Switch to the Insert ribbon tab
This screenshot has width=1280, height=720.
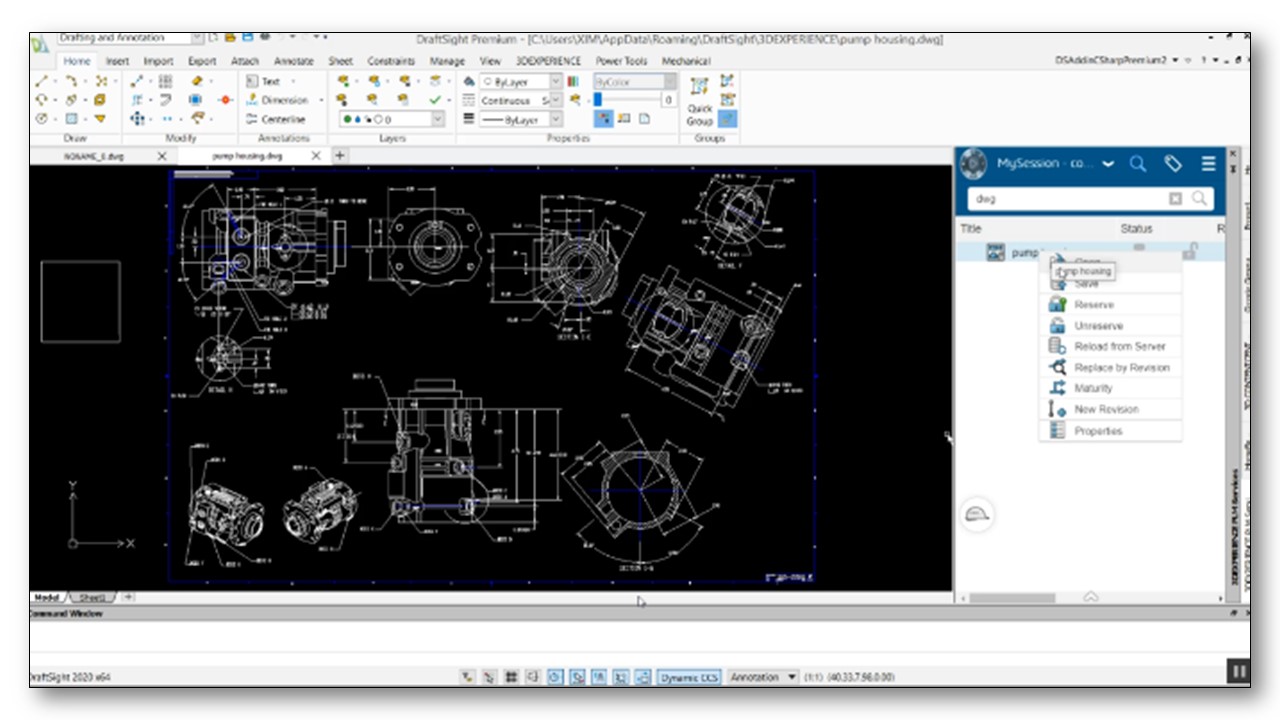coord(117,61)
